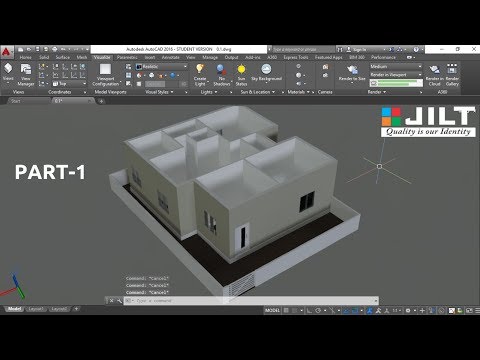The height and width of the screenshot is (360, 480).
Task: Toggle Sun Status in the ribbon
Action: [x=241, y=75]
